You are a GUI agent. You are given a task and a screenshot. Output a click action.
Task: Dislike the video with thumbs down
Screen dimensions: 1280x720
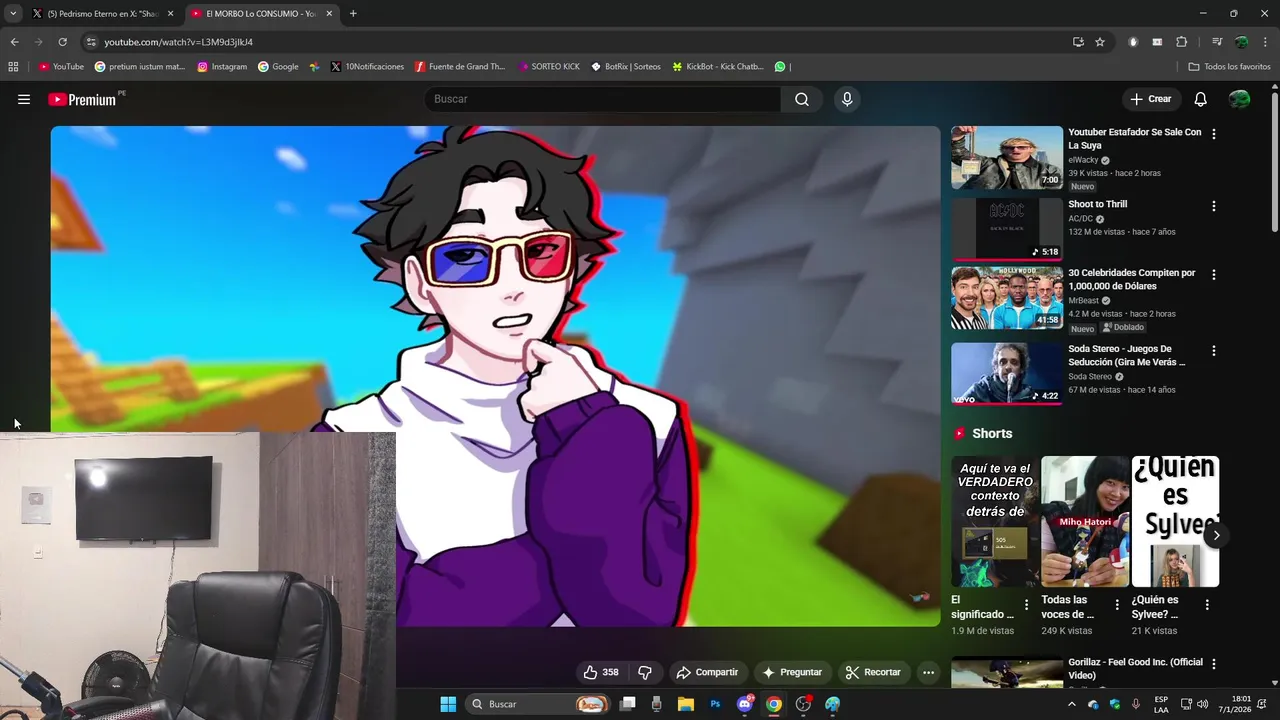coord(645,672)
